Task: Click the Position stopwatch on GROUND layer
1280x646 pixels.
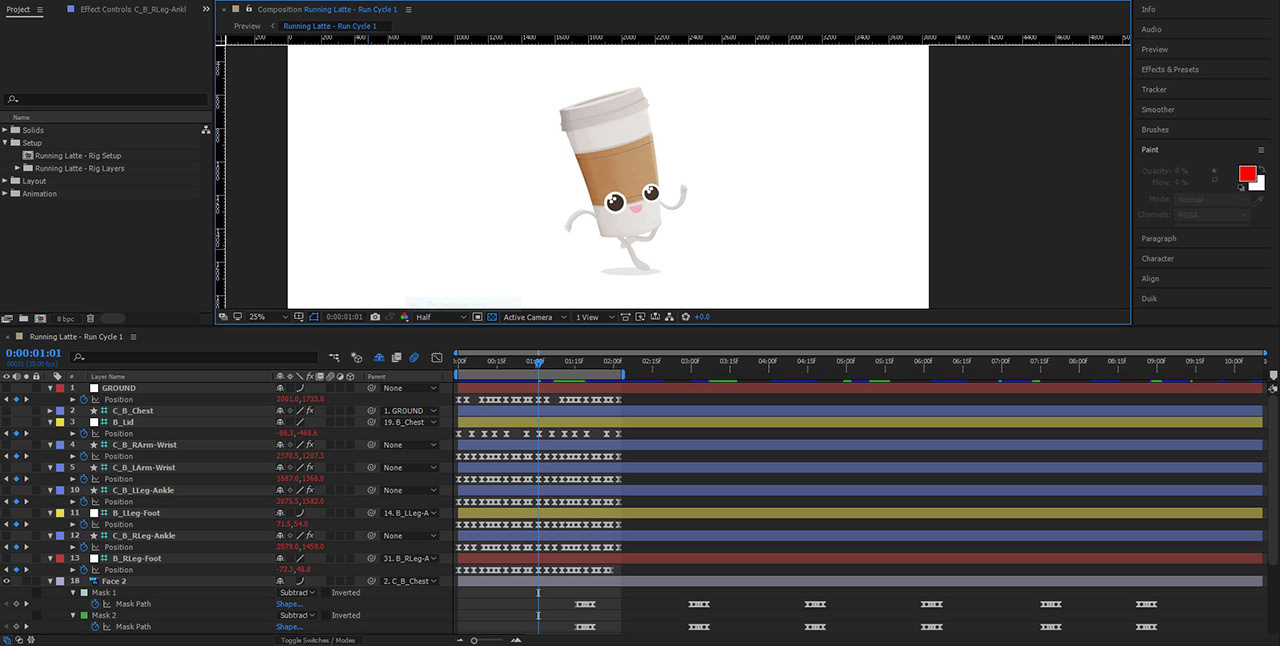Action: 84,400
